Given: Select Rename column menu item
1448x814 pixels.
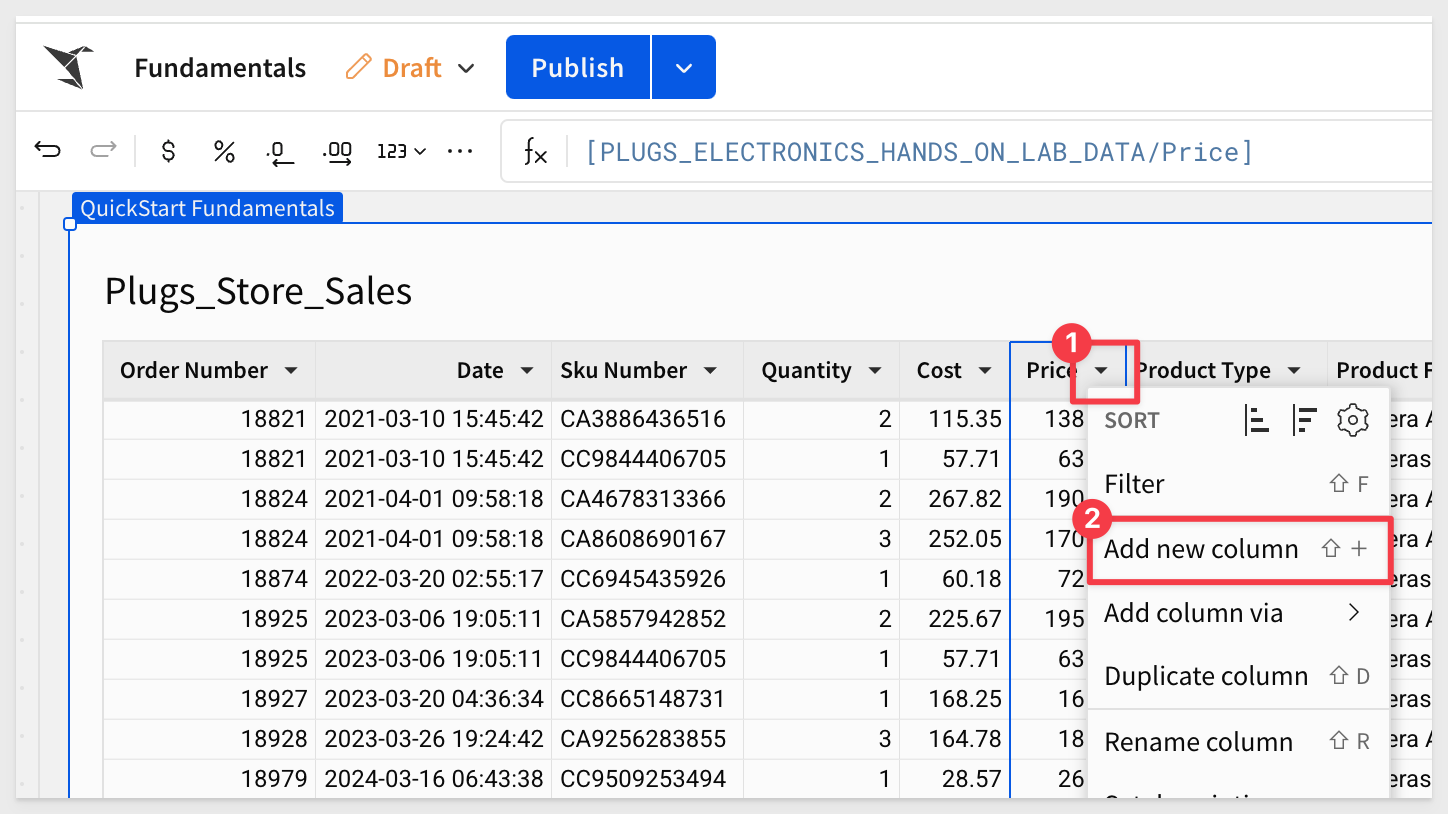Looking at the screenshot, I should tap(1238, 743).
